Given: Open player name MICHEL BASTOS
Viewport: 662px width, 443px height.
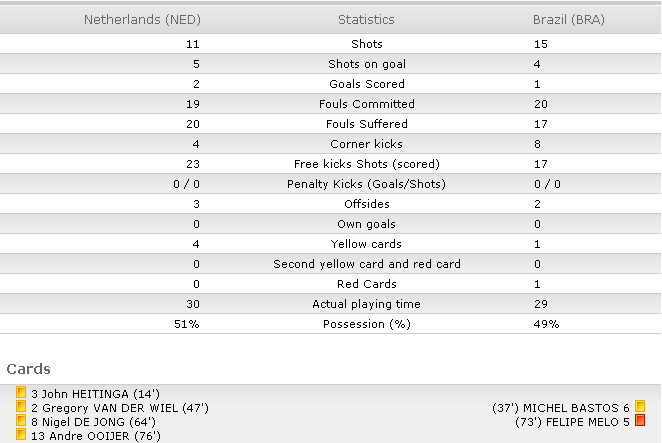Looking at the screenshot, I should tap(571, 408).
